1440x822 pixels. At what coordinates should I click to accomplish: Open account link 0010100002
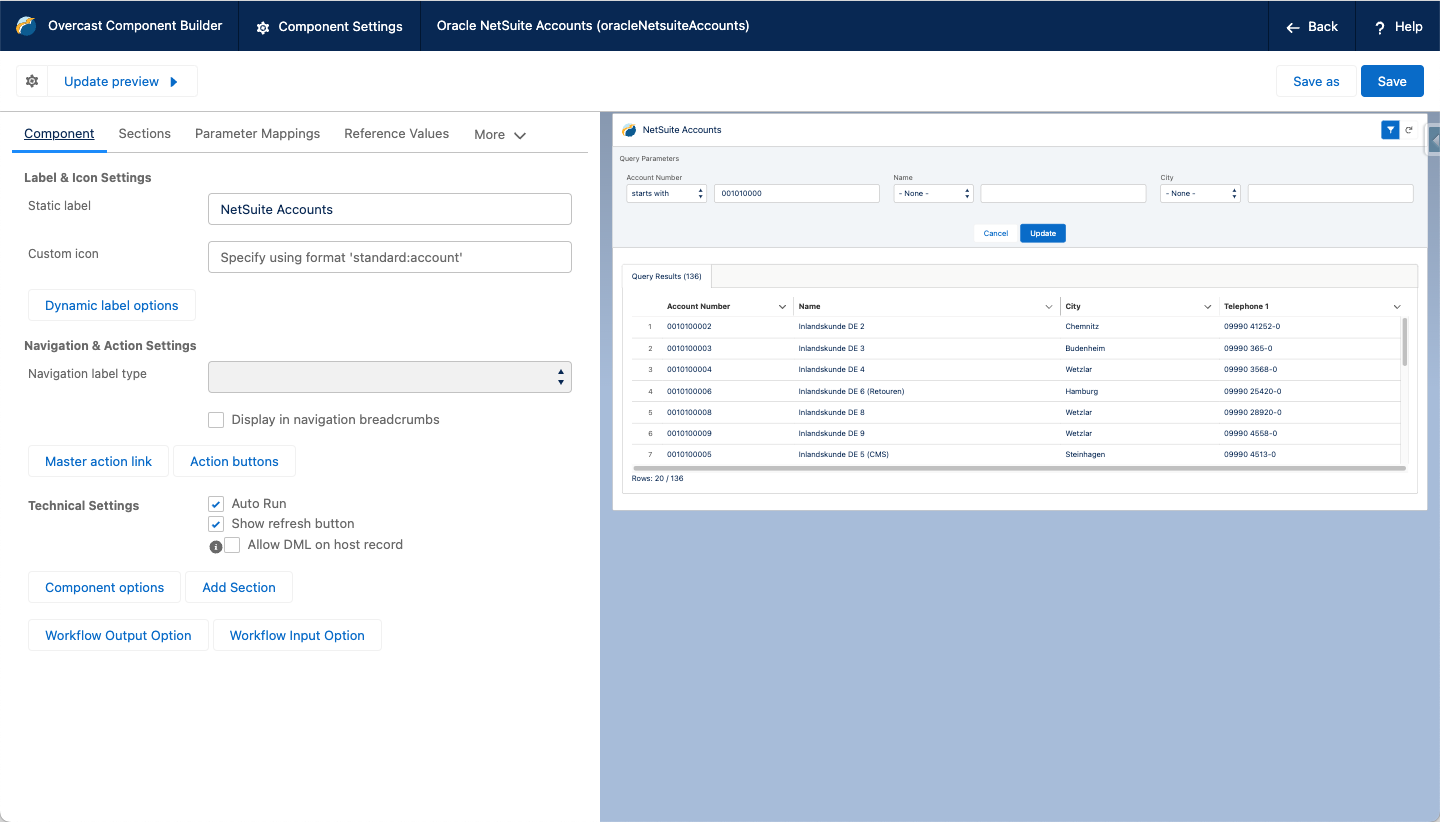(x=689, y=327)
